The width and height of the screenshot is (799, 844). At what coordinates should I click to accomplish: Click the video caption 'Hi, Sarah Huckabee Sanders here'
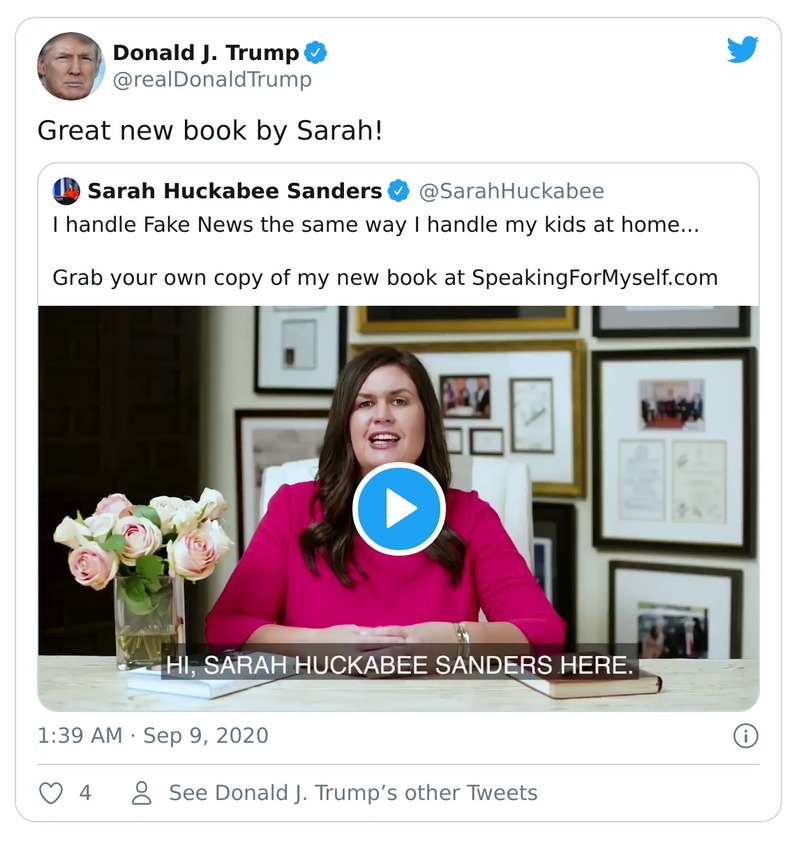(x=399, y=664)
